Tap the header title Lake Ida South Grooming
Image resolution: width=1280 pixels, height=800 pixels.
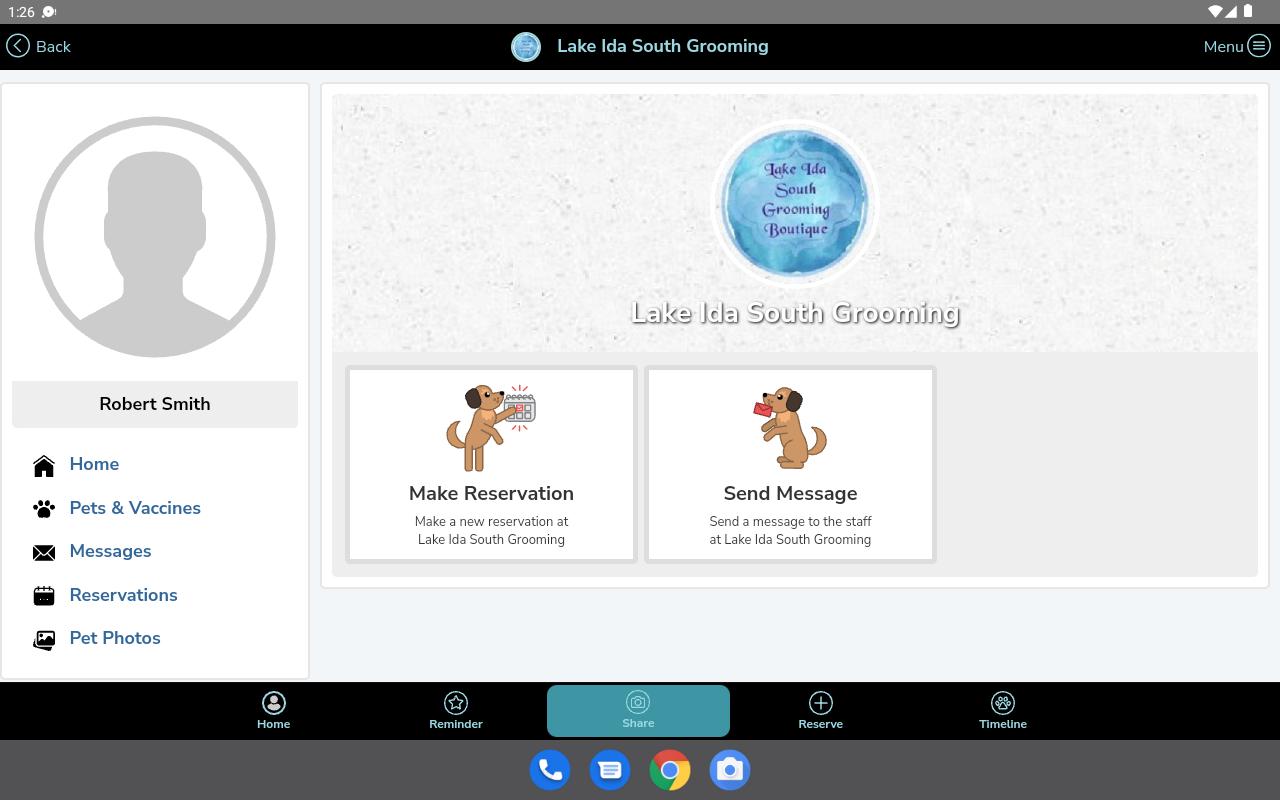663,46
